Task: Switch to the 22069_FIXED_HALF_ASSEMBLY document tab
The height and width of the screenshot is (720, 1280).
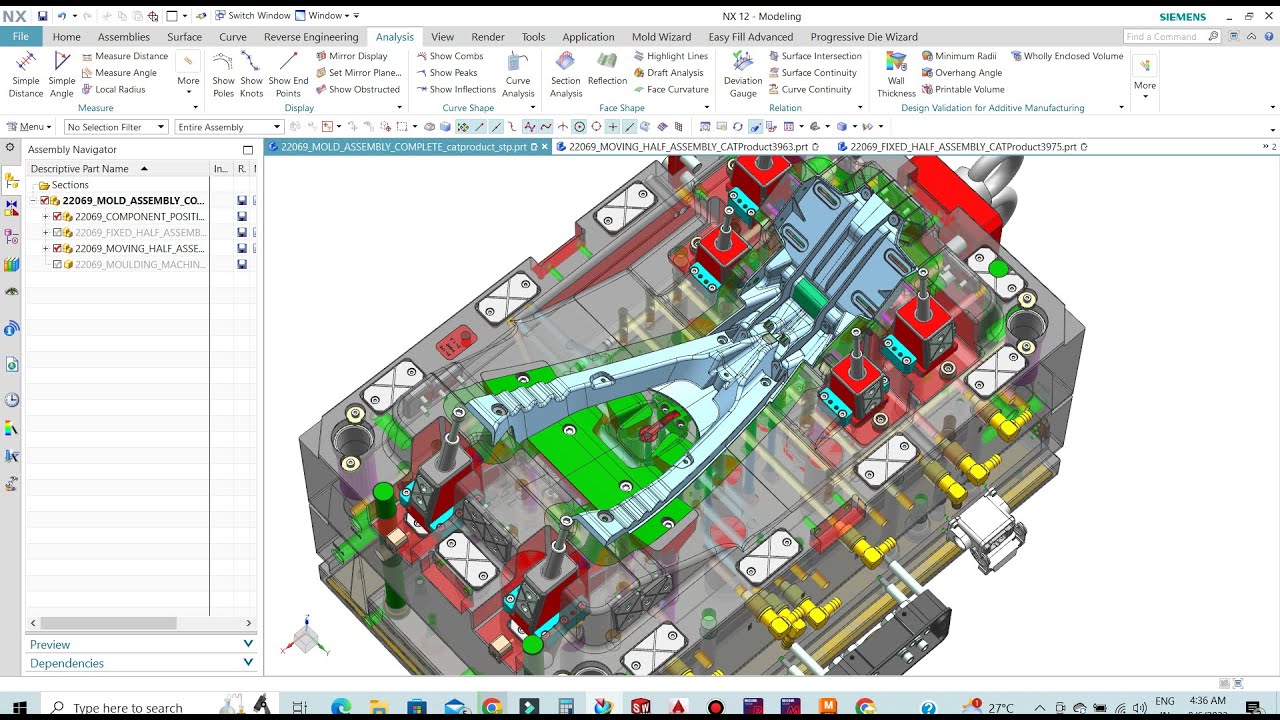Action: 962,147
